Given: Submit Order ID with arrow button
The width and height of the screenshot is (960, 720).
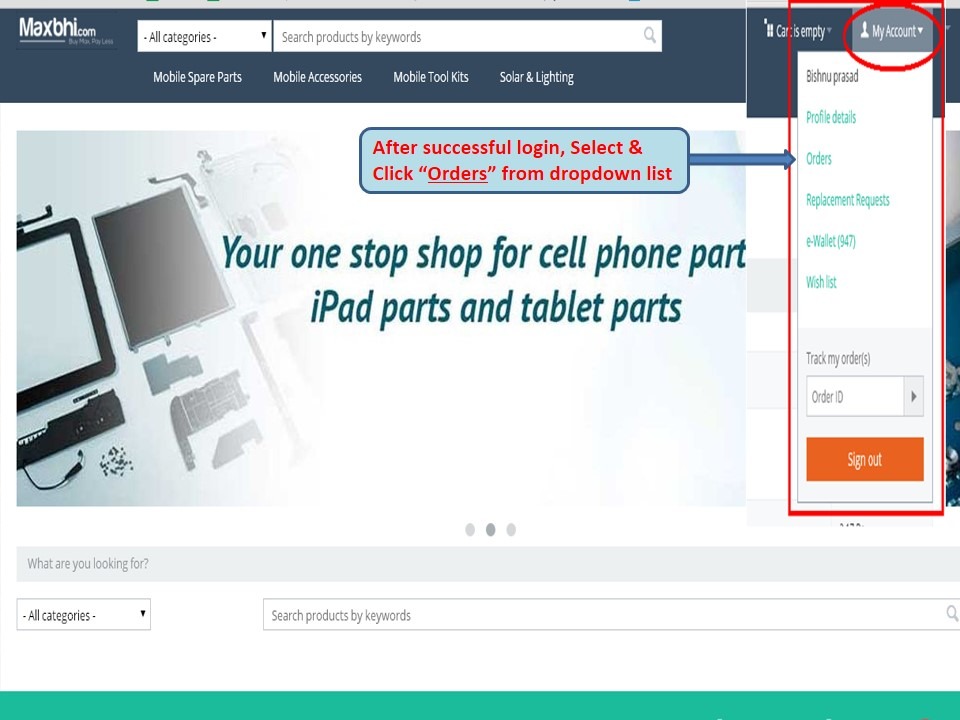Looking at the screenshot, I should tap(913, 397).
